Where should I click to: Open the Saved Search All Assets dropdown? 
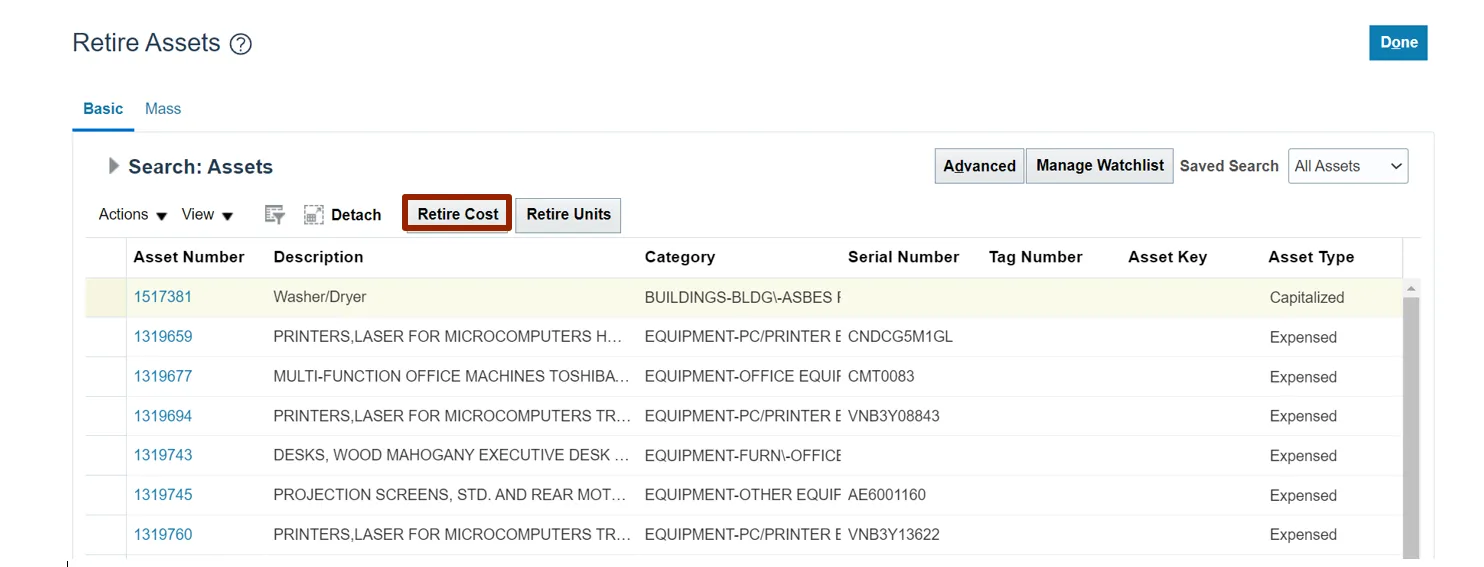1347,166
